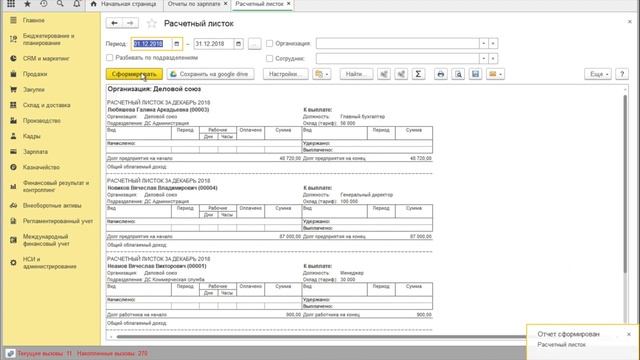Open Закупки section cart icon
This screenshot has height=360, width=640.
[x=13, y=89]
